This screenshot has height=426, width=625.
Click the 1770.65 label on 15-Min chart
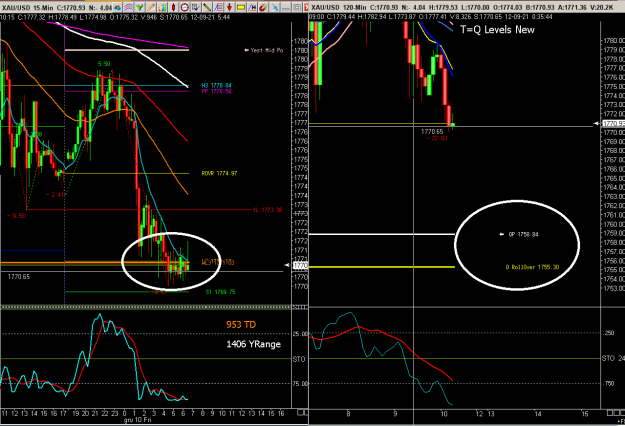[x=19, y=276]
